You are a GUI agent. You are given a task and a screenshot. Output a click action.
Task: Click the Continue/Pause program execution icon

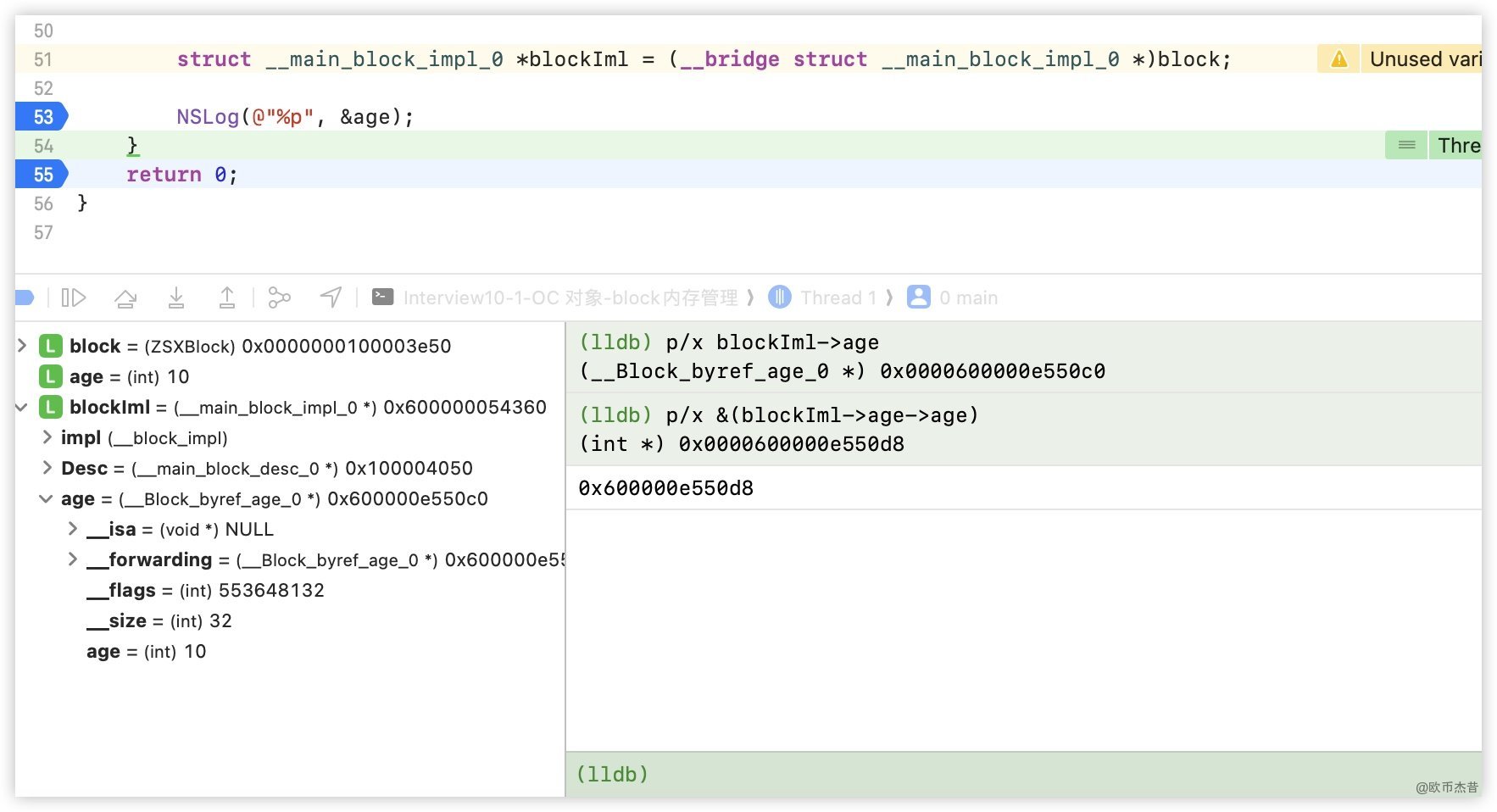pos(74,298)
